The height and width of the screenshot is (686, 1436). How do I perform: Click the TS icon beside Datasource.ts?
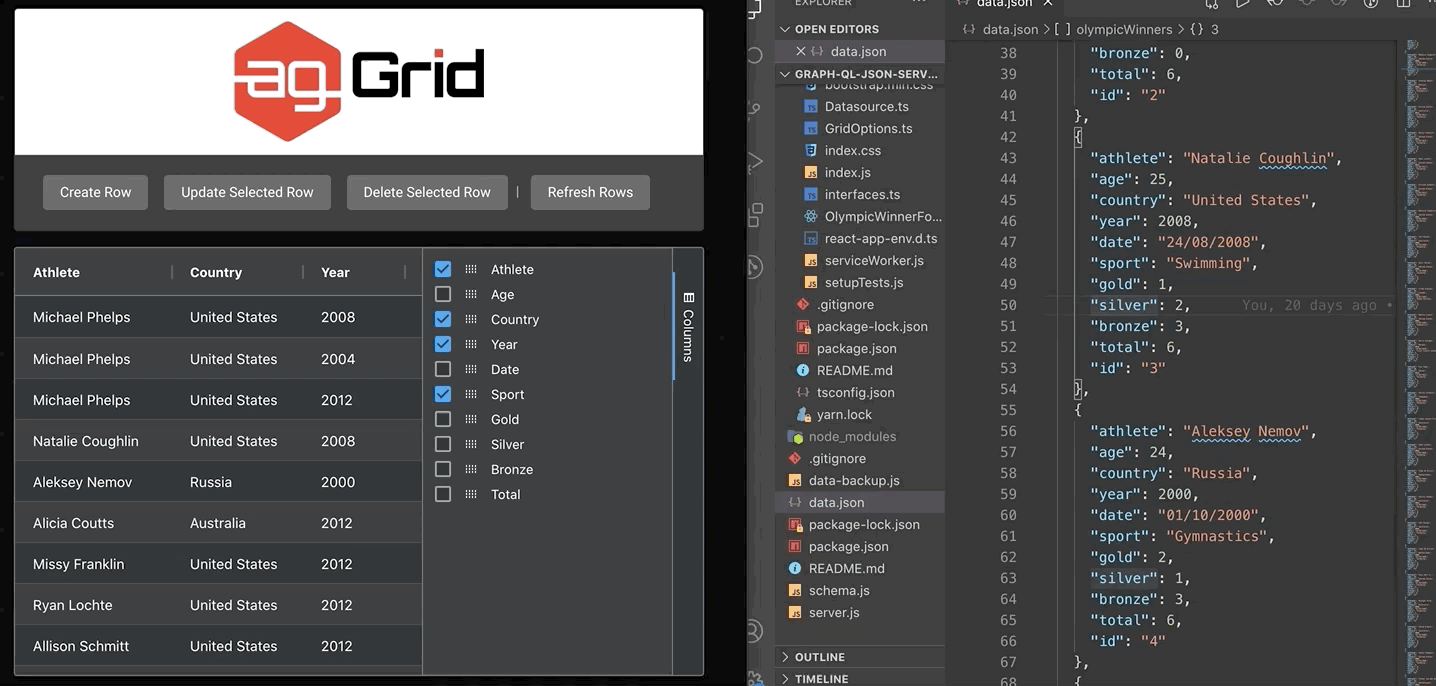811,106
